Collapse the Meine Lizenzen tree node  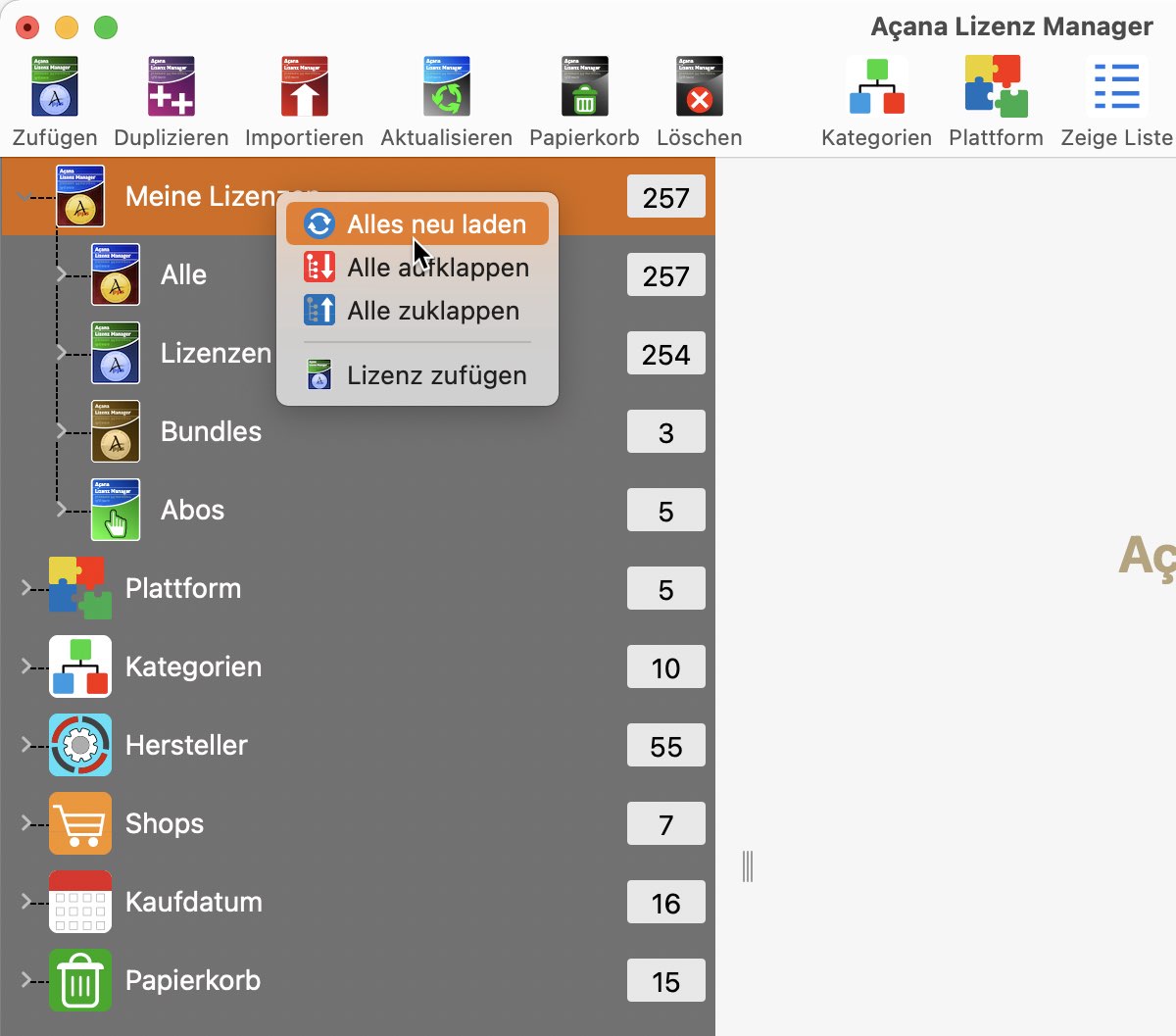[x=24, y=196]
